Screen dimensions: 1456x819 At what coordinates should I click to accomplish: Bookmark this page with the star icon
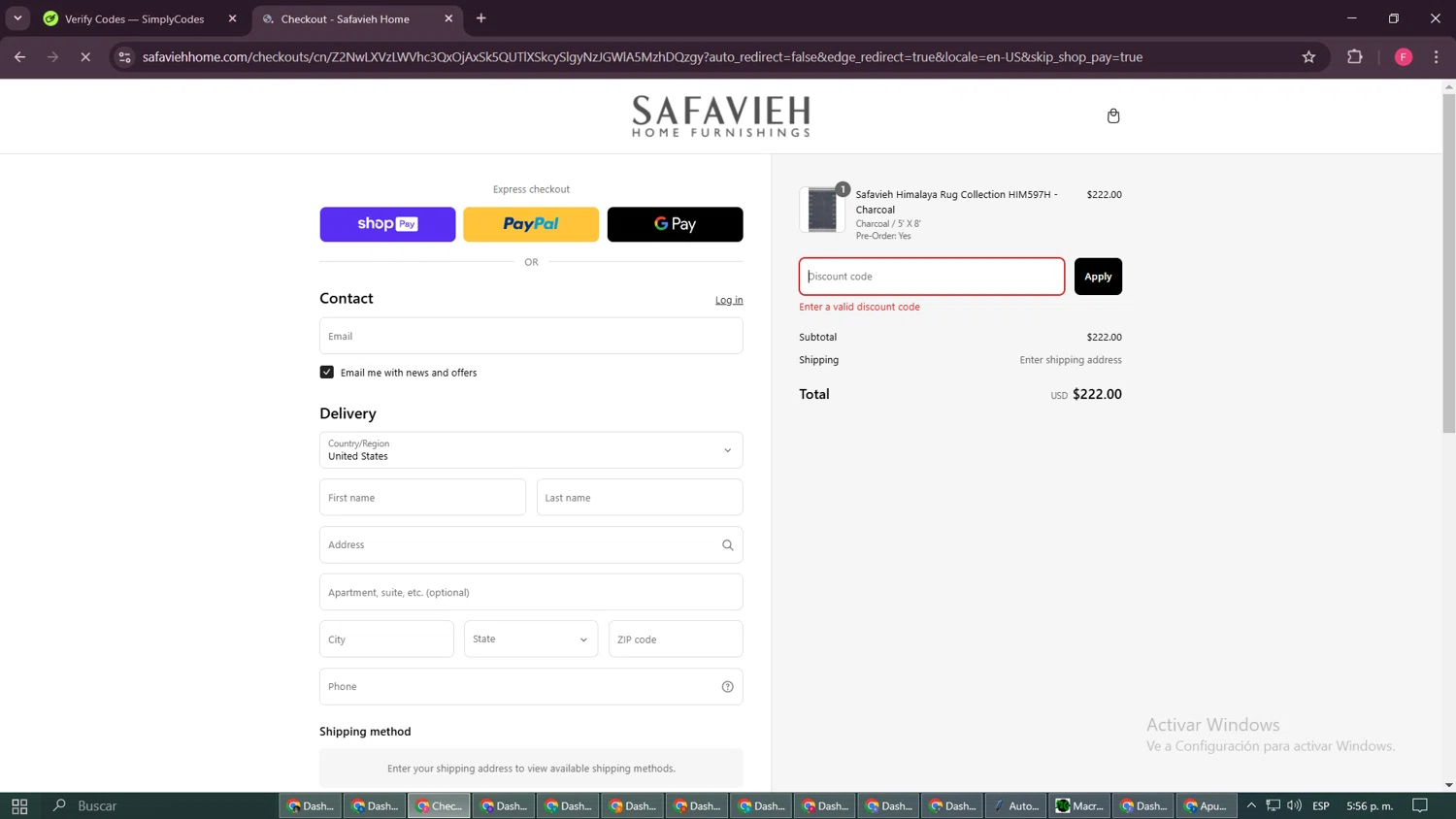click(x=1308, y=57)
